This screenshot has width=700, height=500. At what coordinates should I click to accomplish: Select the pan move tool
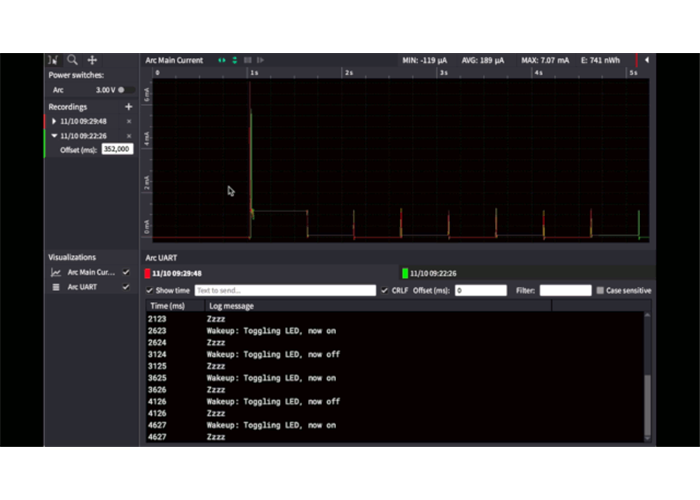click(92, 60)
